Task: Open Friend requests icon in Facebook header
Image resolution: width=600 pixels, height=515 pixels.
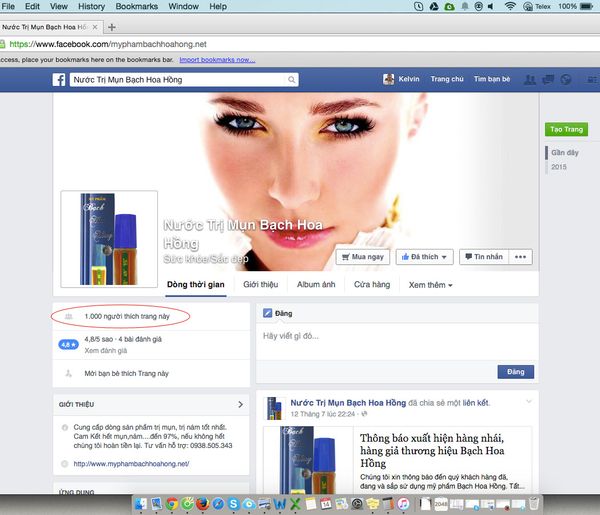Action: point(530,80)
